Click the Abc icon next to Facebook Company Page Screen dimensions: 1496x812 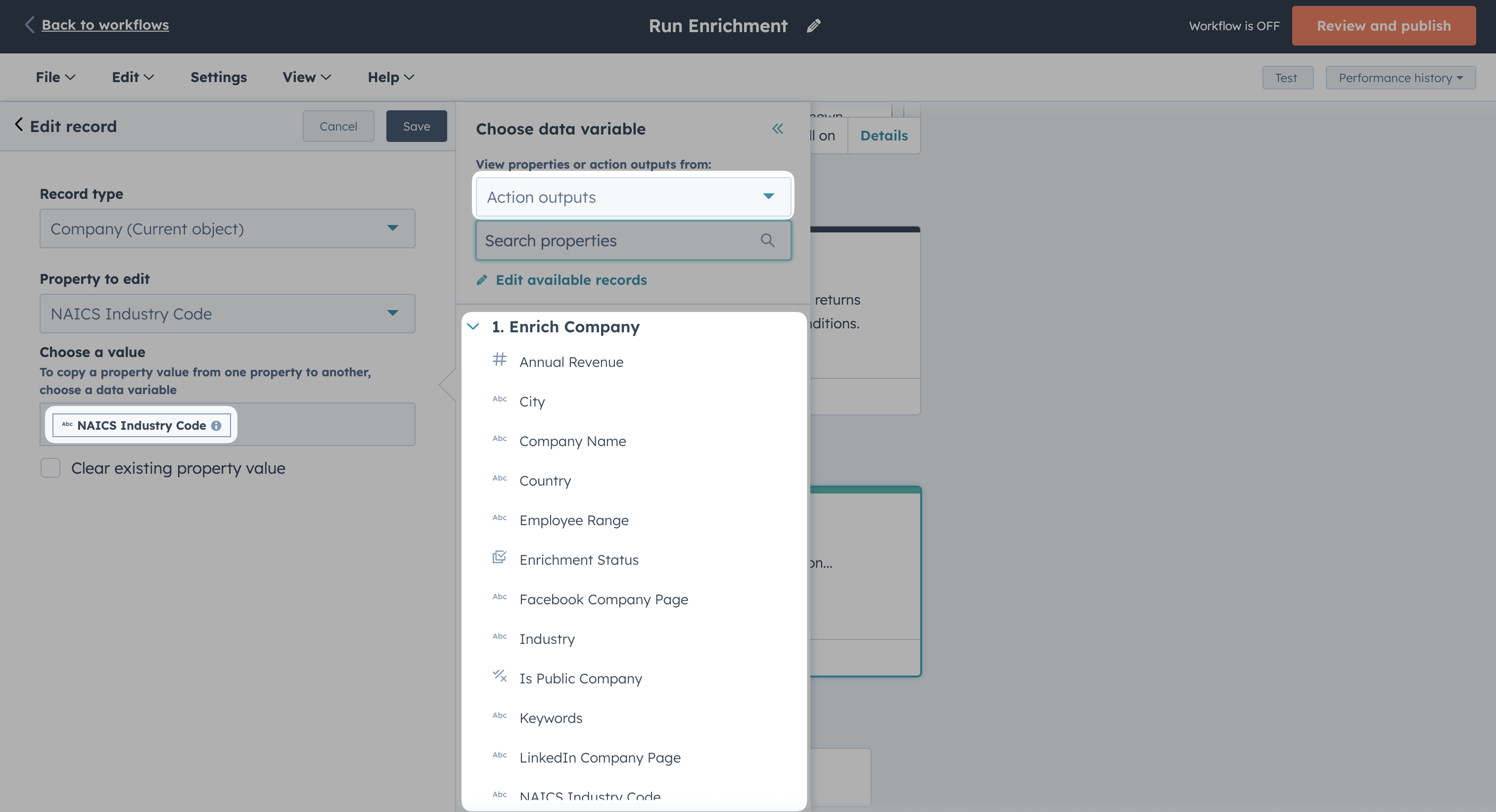pos(500,597)
